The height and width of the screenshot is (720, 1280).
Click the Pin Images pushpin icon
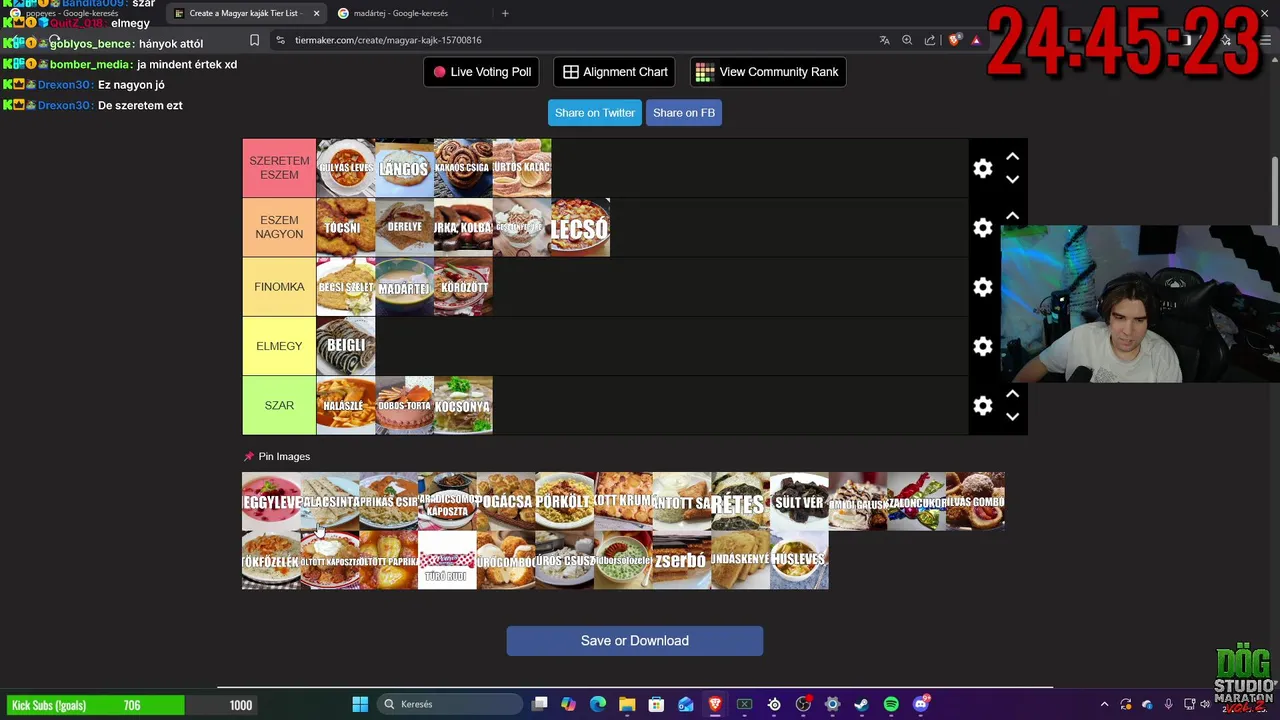[x=249, y=456]
